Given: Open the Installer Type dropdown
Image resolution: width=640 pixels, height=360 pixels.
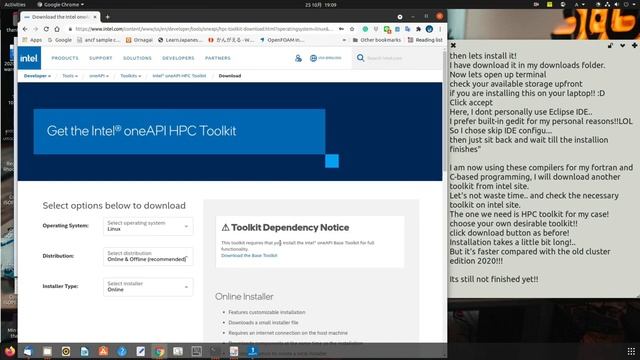Looking at the screenshot, I should click(x=148, y=287).
